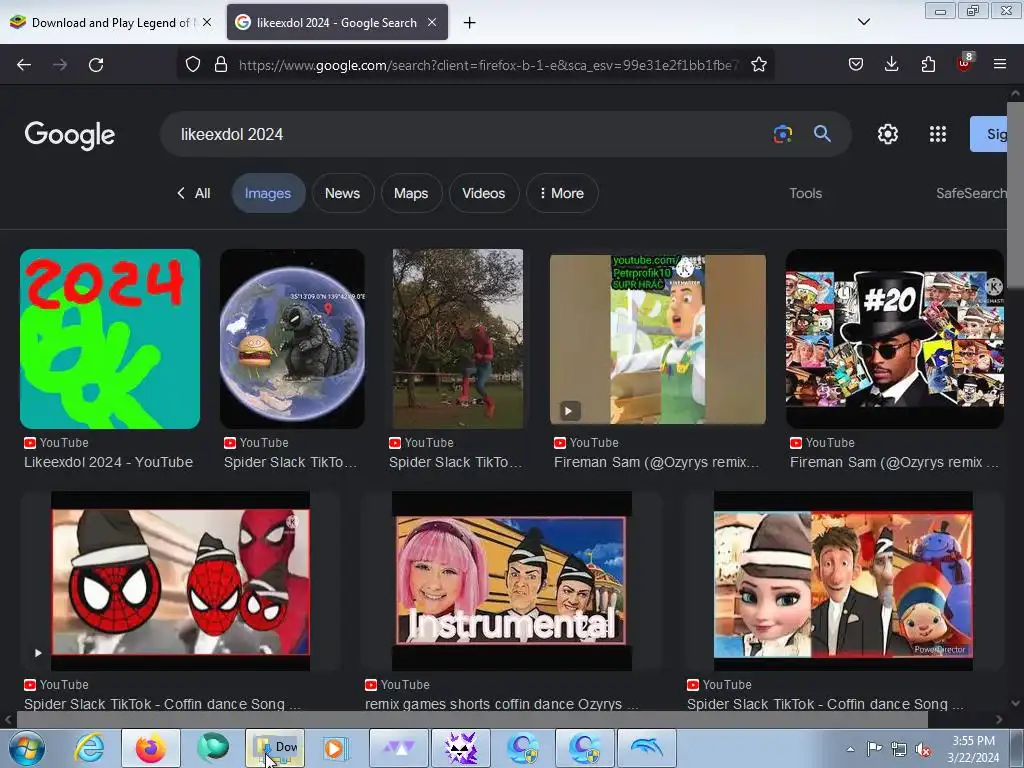
Task: Open Google quick settings gear
Action: 888,134
